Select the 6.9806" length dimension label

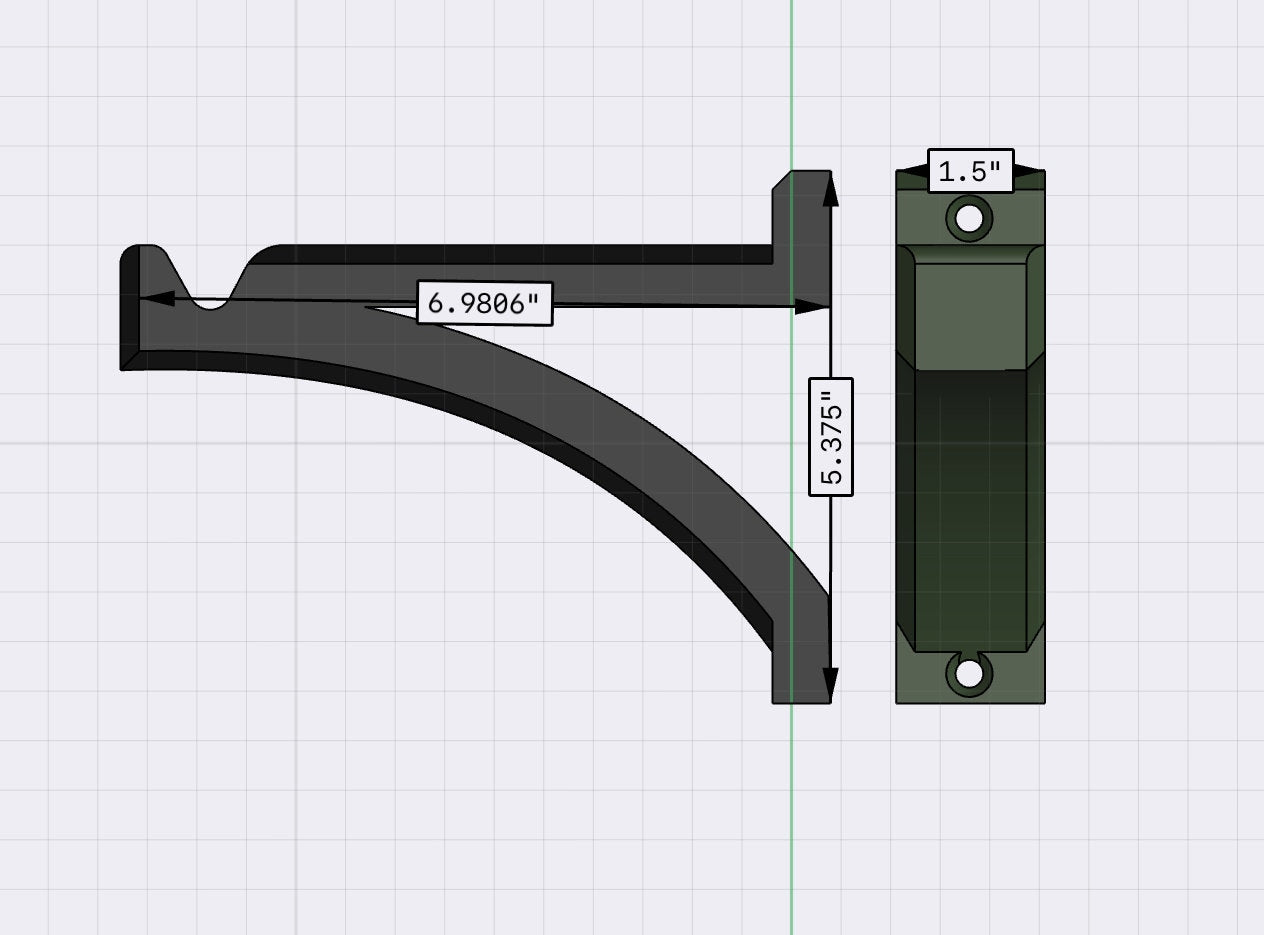pos(484,302)
